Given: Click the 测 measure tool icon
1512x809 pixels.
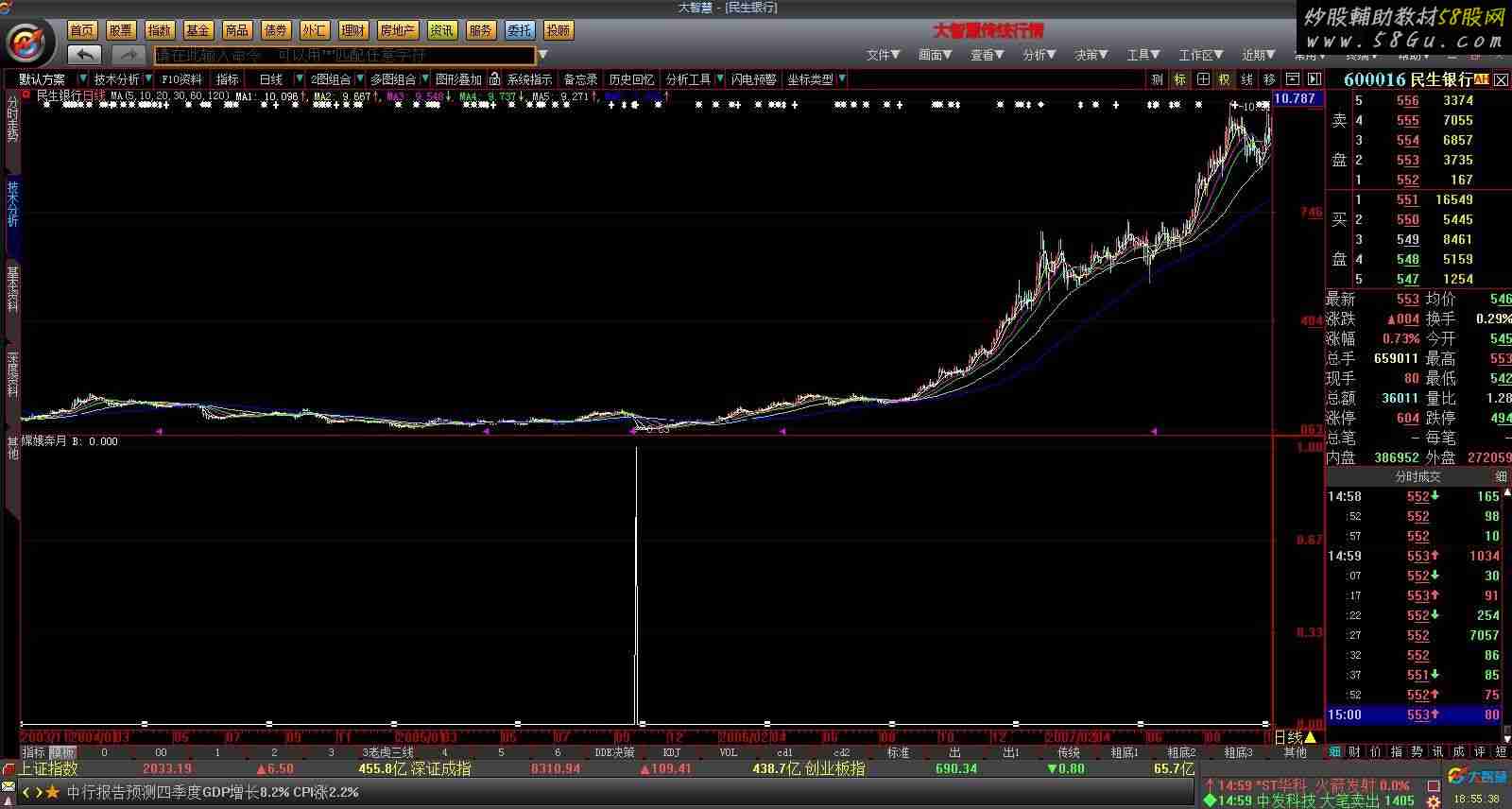Looking at the screenshot, I should coord(1158,79).
